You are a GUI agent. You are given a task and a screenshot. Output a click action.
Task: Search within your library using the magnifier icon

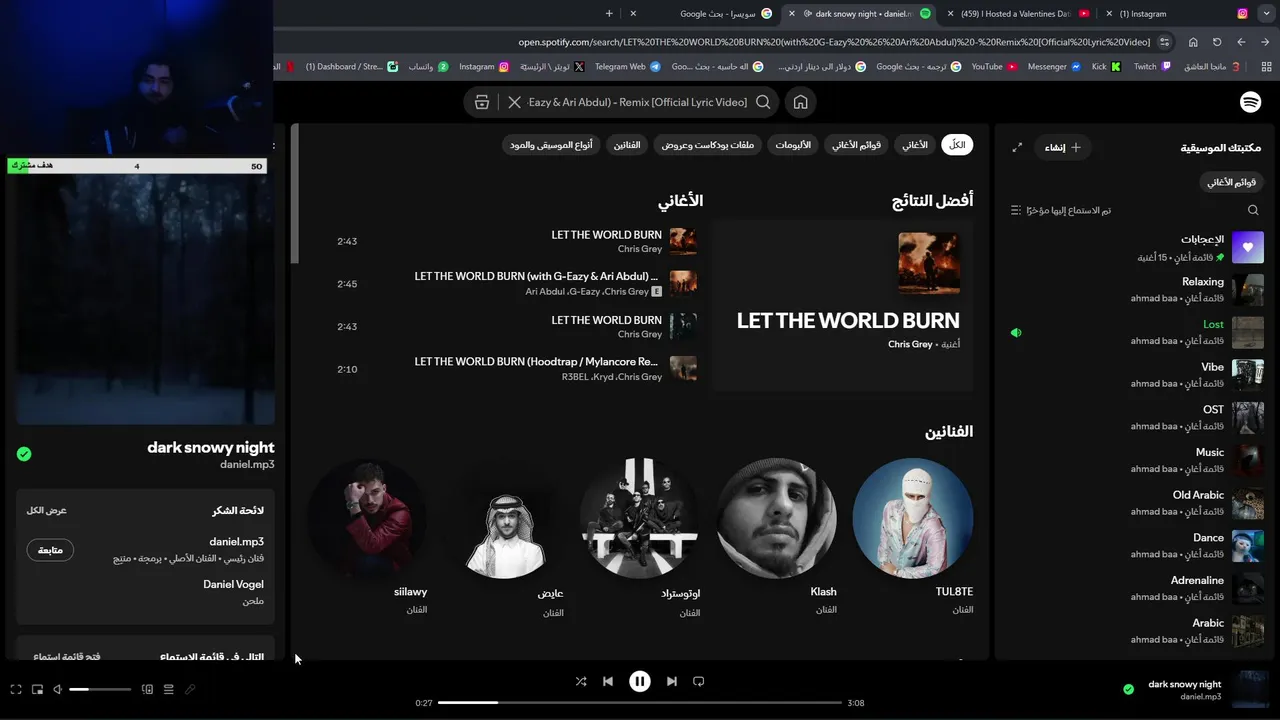(x=1253, y=210)
